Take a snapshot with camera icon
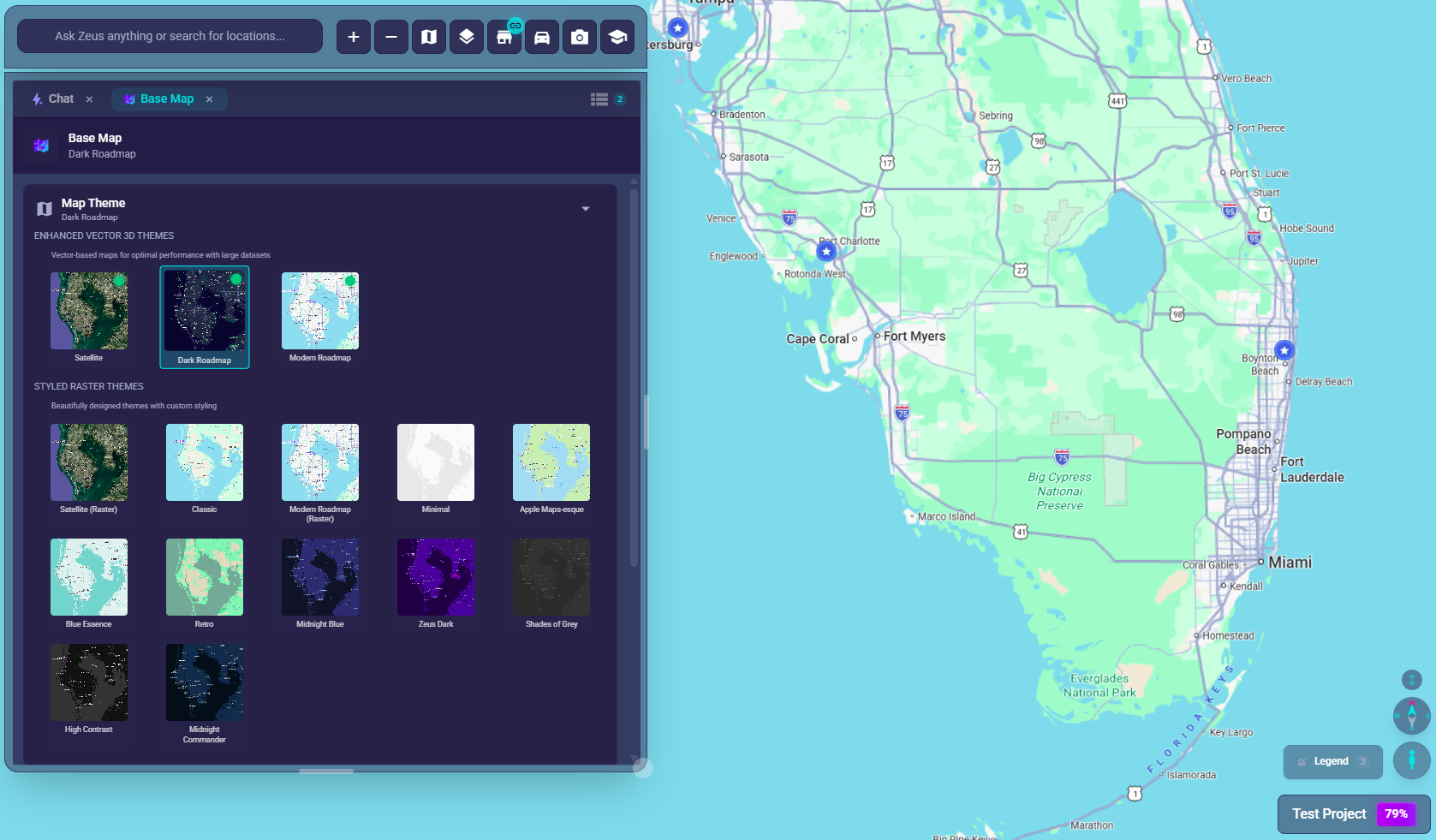 pyautogui.click(x=580, y=37)
